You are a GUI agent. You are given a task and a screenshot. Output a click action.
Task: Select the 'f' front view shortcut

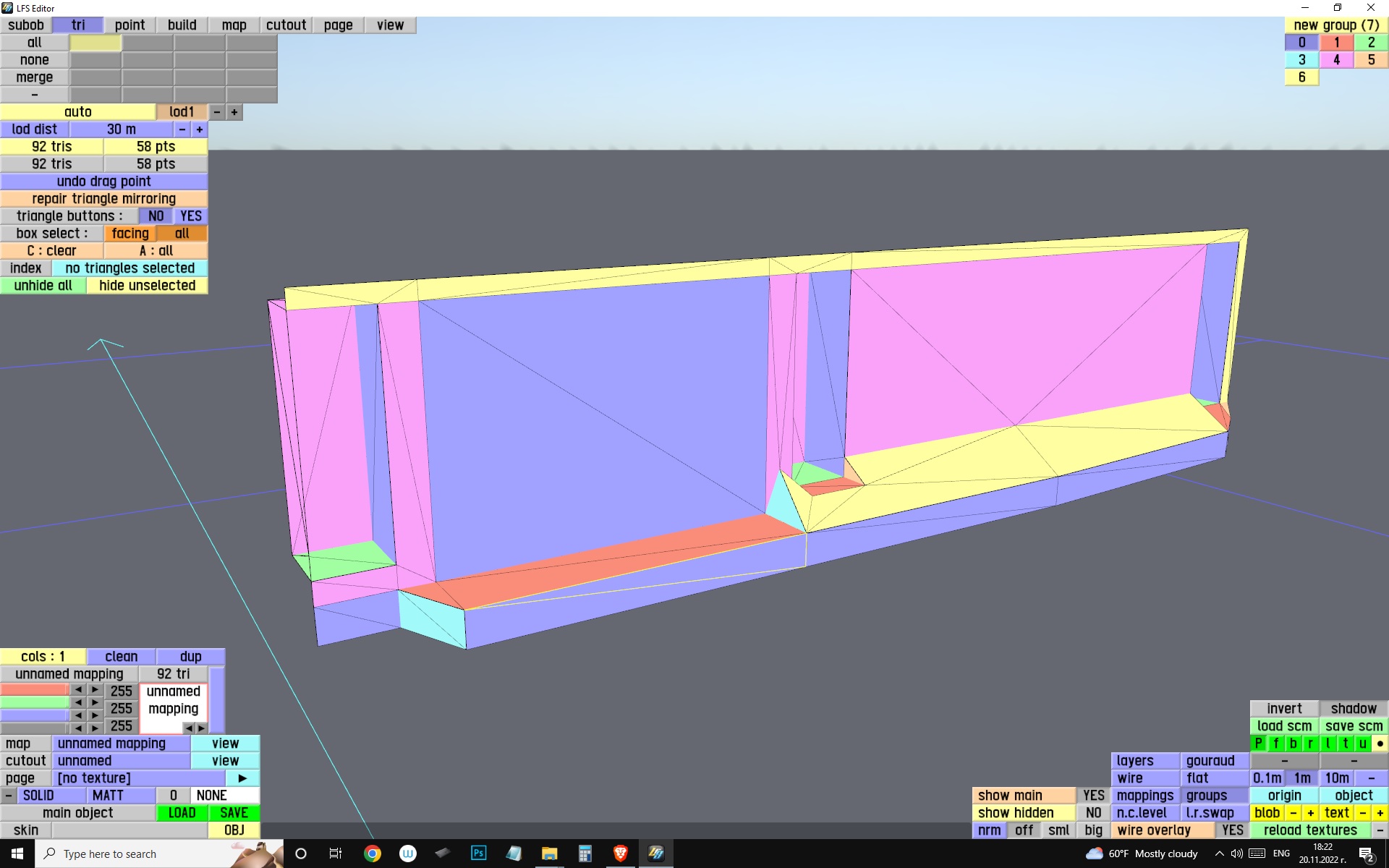1275,744
